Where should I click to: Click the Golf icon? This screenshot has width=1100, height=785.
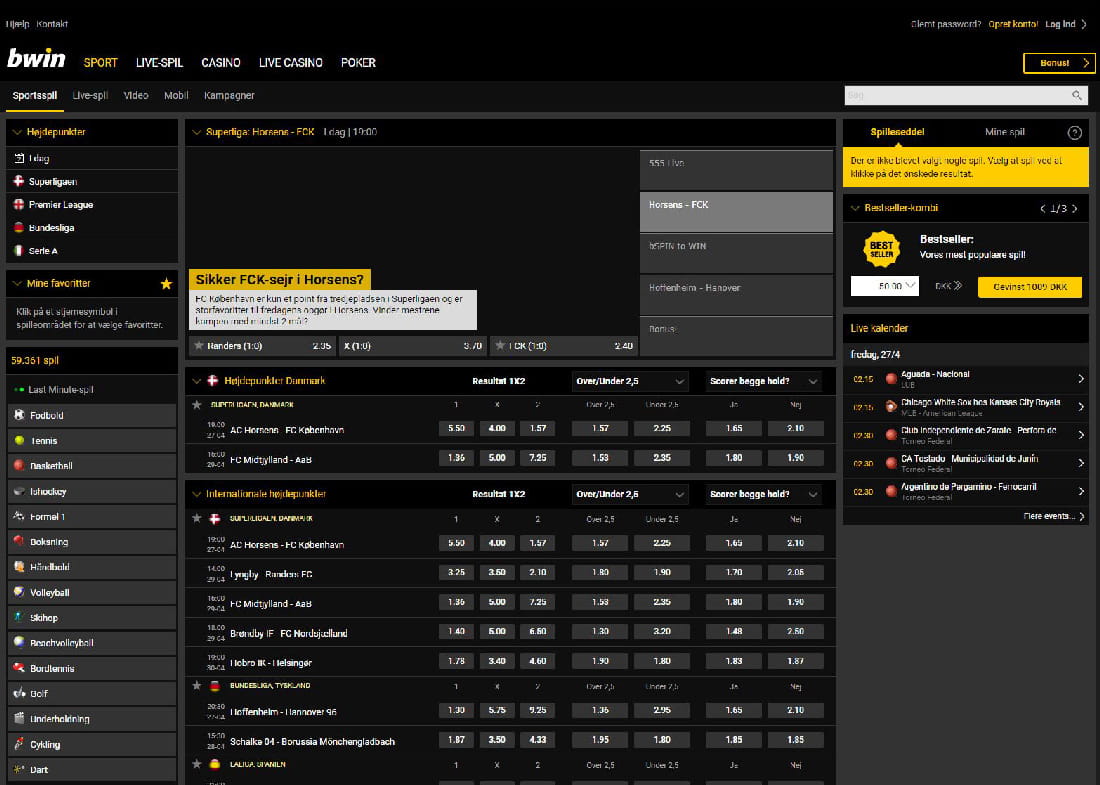coord(20,693)
